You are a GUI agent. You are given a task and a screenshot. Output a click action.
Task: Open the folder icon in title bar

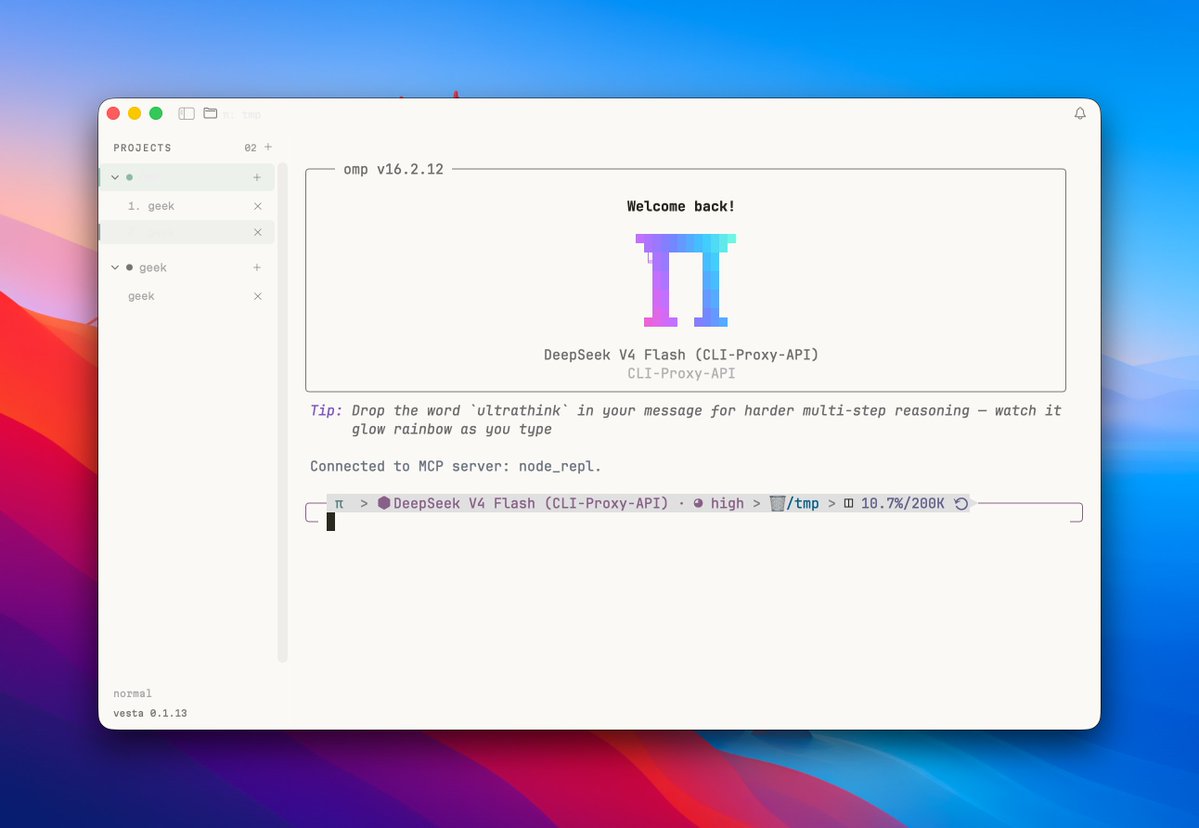coord(210,113)
